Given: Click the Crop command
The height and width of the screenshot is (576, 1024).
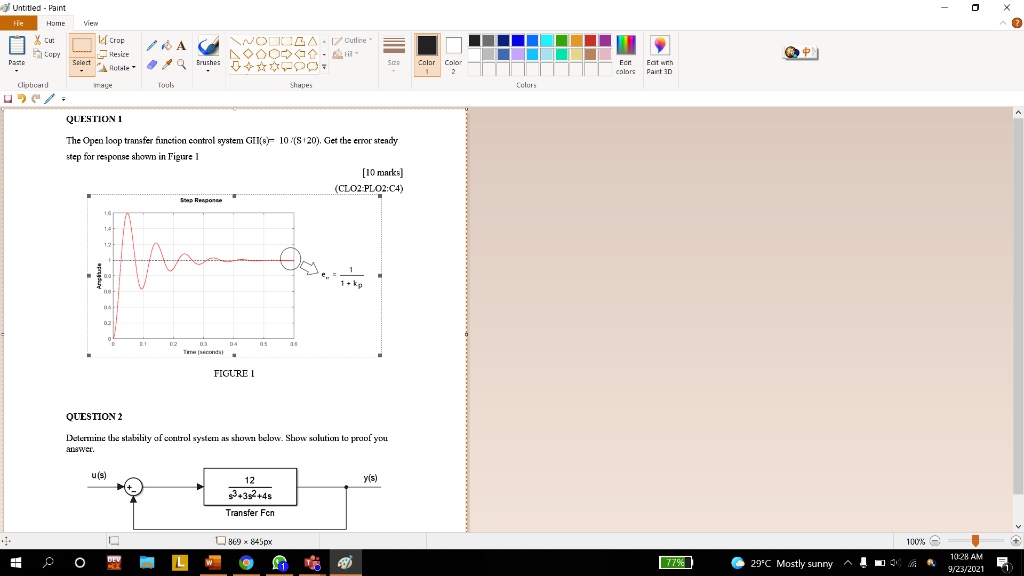Looking at the screenshot, I should click(112, 40).
